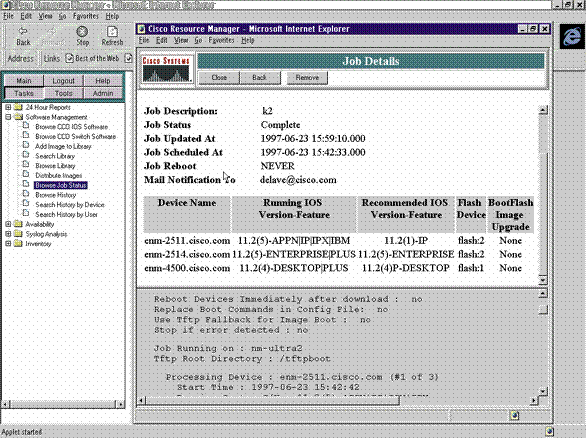Viewport: 586px width, 438px height.
Task: Click the Help navigation button in sidebar
Action: [103, 80]
